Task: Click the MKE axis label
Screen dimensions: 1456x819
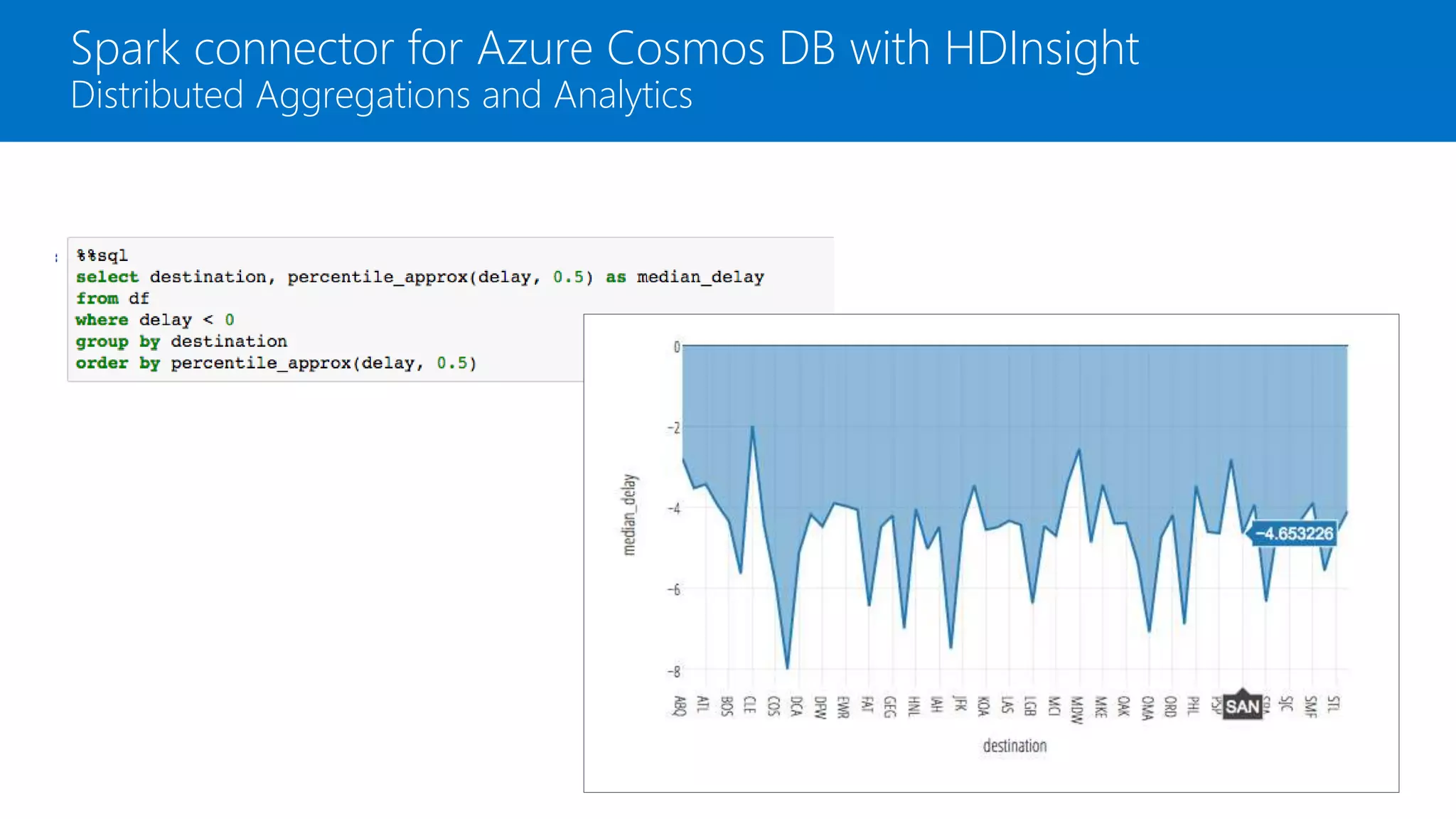Action: coord(1101,707)
